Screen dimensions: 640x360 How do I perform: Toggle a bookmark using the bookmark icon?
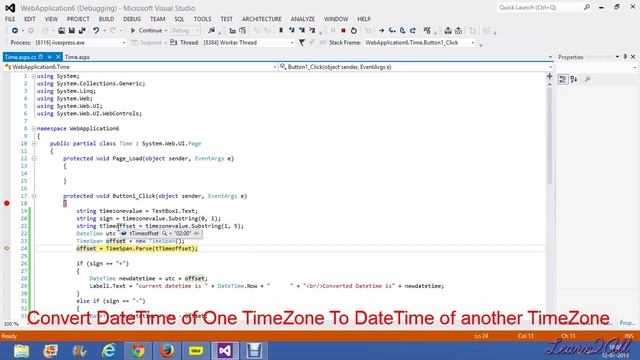[x=281, y=31]
